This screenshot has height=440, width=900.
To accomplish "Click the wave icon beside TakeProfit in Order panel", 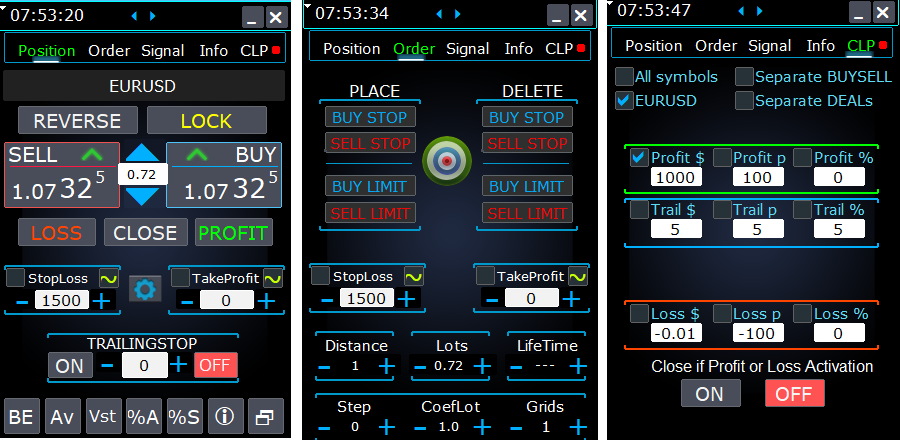I will click(x=578, y=277).
